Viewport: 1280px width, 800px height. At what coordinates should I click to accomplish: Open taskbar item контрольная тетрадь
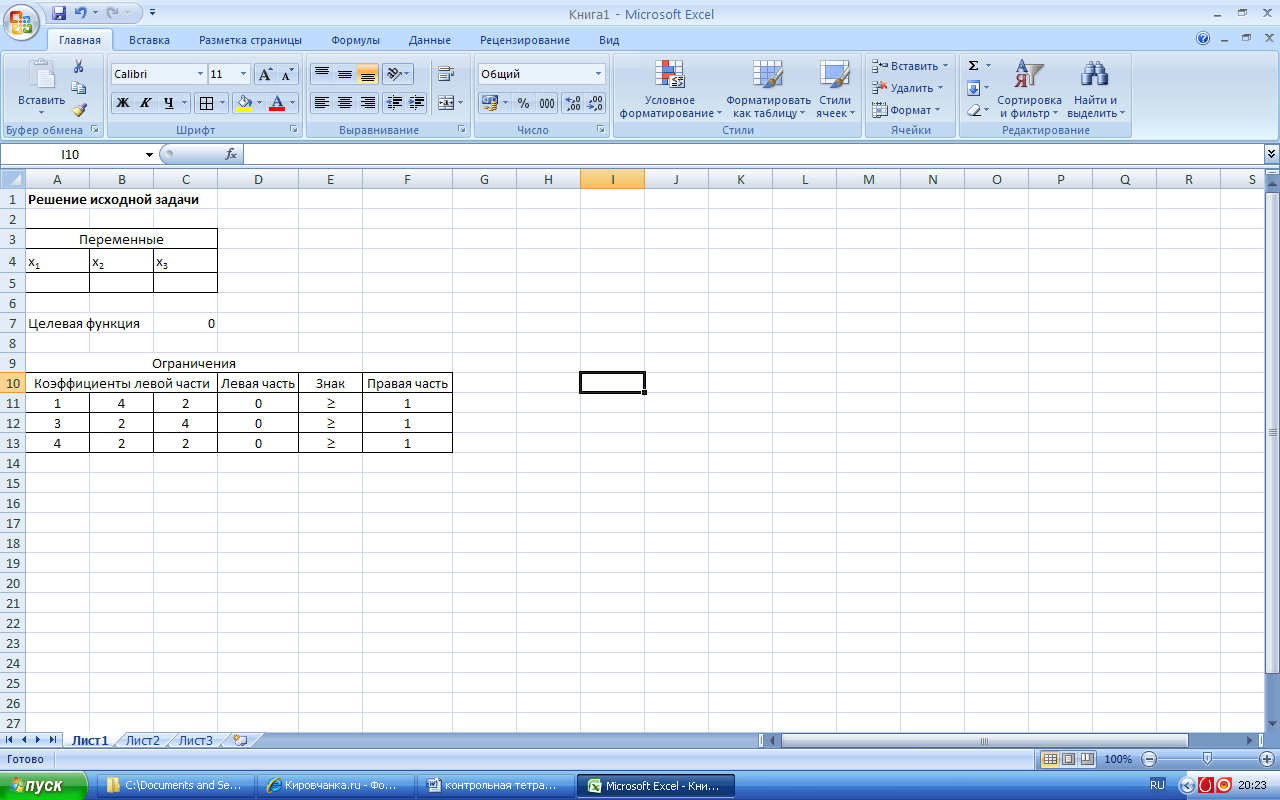(x=497, y=786)
